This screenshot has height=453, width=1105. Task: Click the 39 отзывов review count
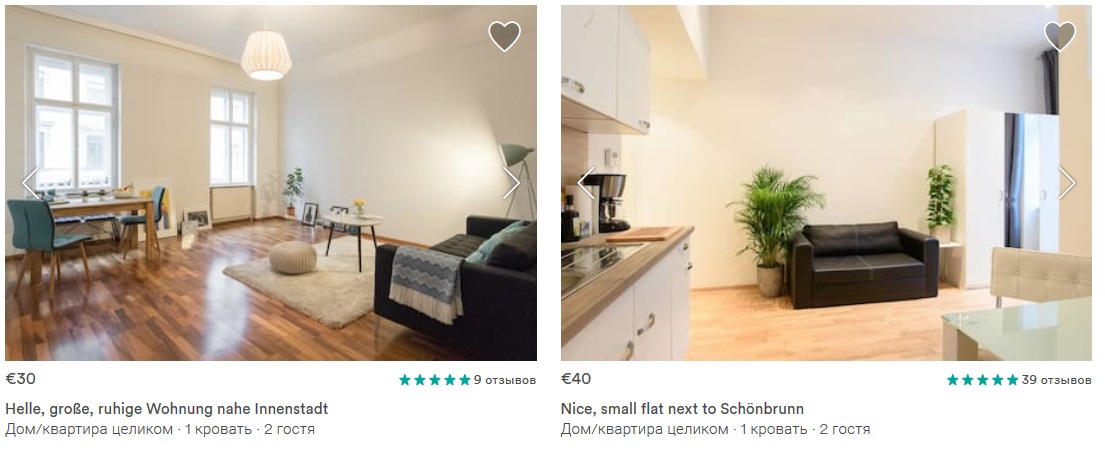[x=1056, y=380]
